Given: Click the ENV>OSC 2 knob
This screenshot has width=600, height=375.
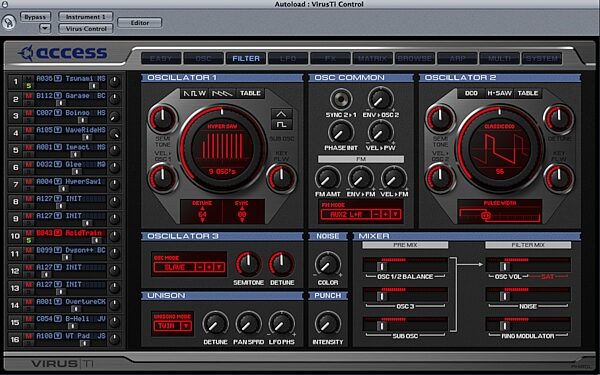Looking at the screenshot, I should (x=380, y=99).
